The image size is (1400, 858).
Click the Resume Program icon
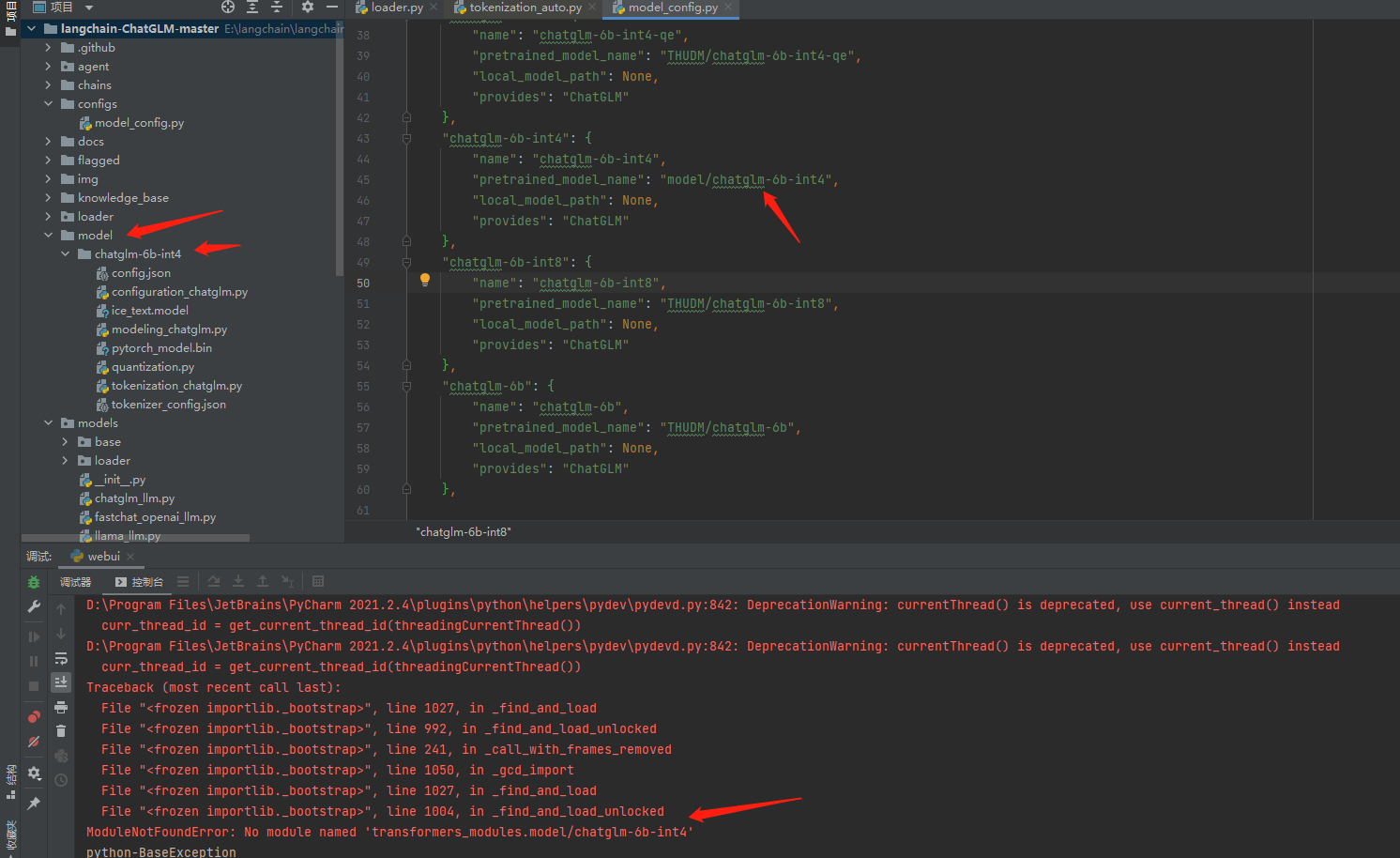coord(34,636)
